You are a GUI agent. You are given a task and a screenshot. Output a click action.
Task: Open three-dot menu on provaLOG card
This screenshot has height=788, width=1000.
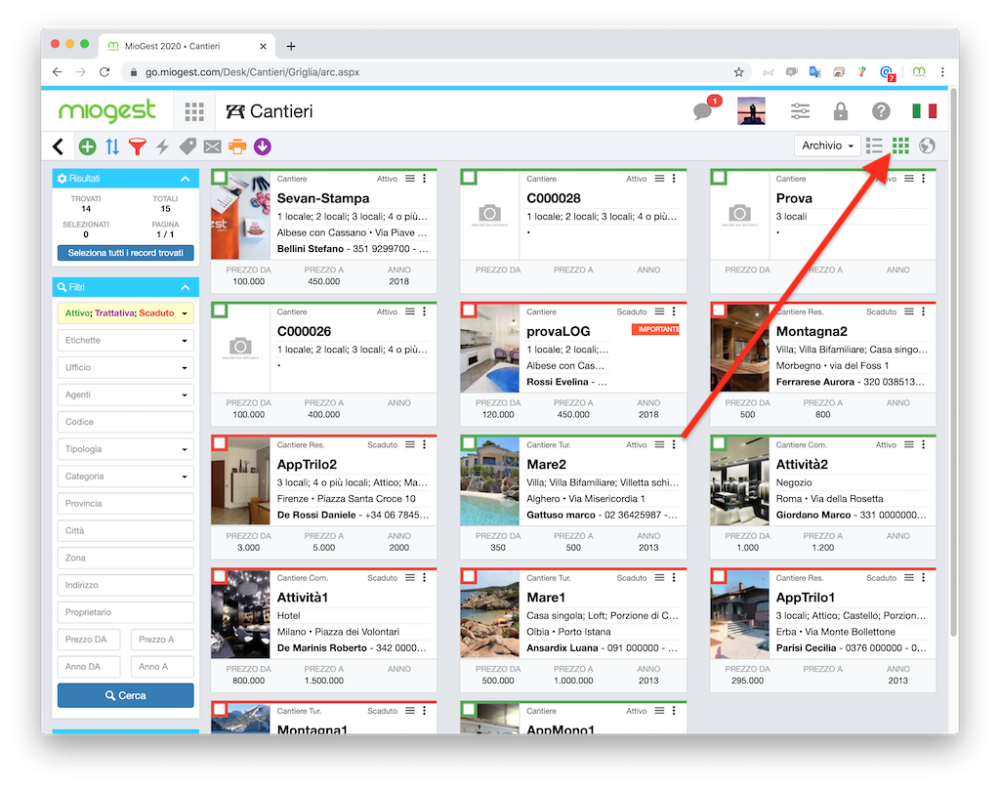[x=674, y=312]
